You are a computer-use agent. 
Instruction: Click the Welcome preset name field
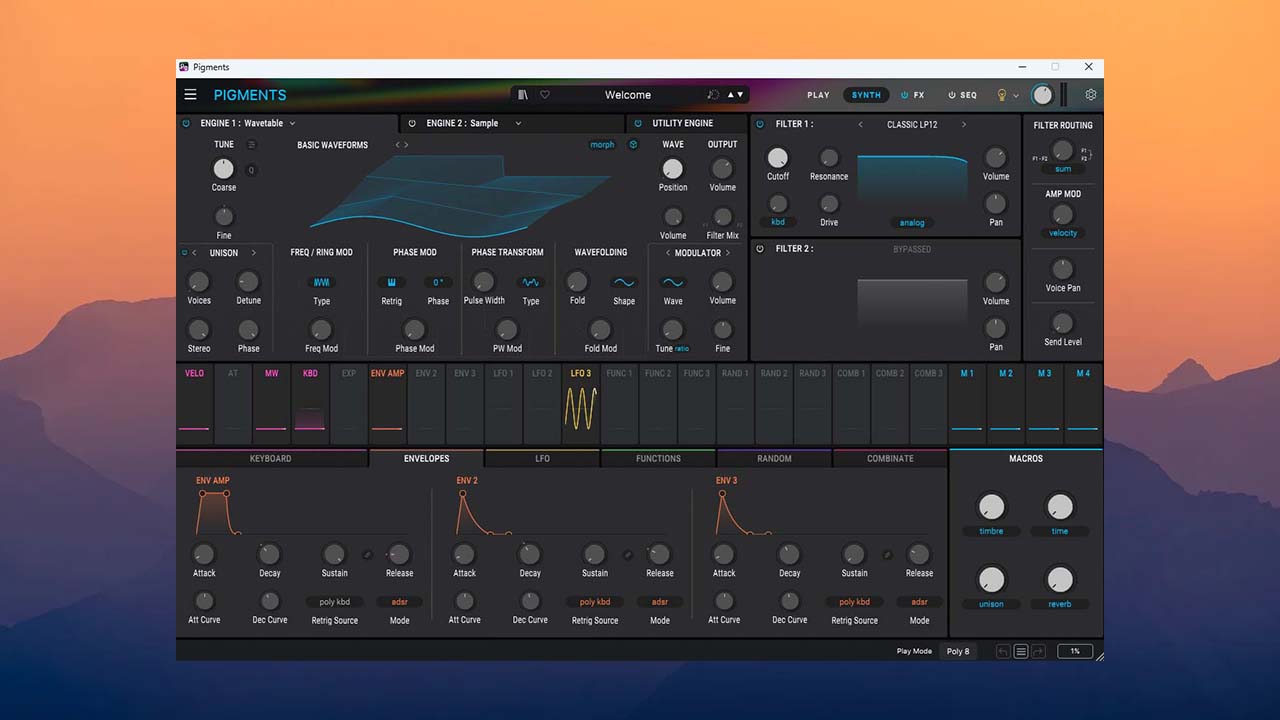(627, 95)
